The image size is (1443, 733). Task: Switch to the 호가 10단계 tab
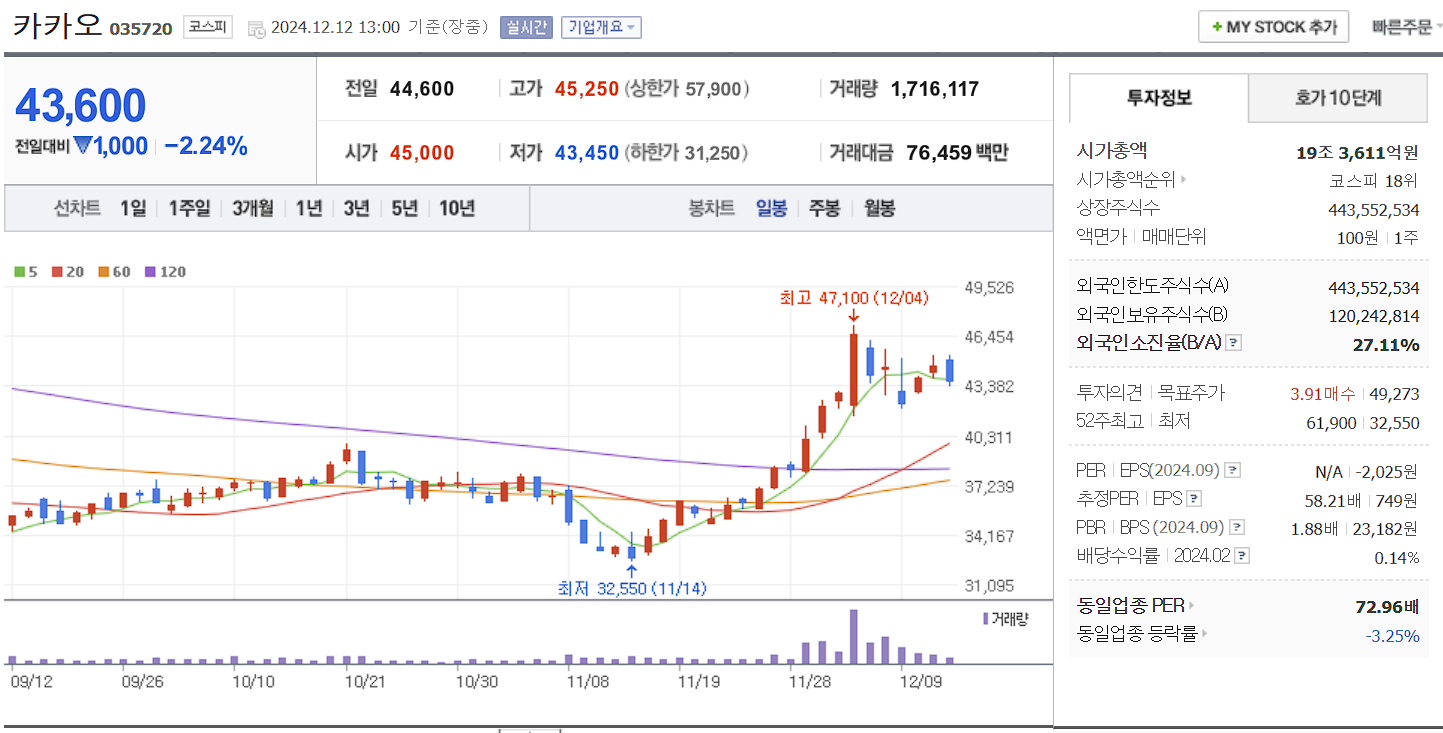click(x=1337, y=98)
